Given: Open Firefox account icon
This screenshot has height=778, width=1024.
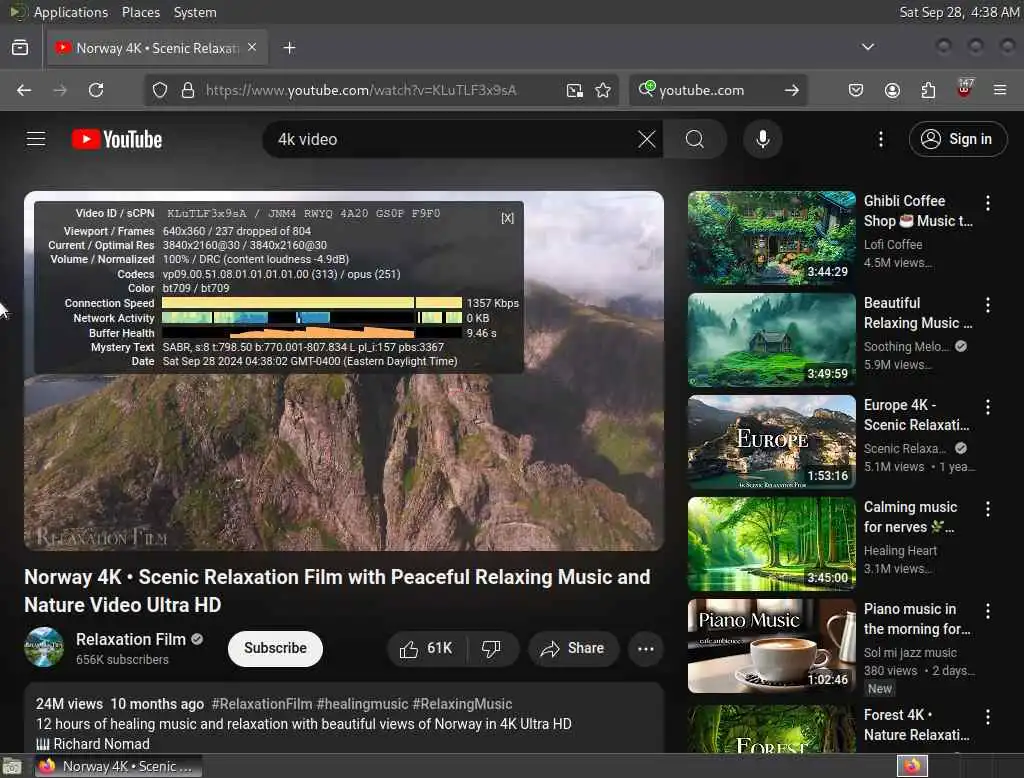Looking at the screenshot, I should coord(892,90).
